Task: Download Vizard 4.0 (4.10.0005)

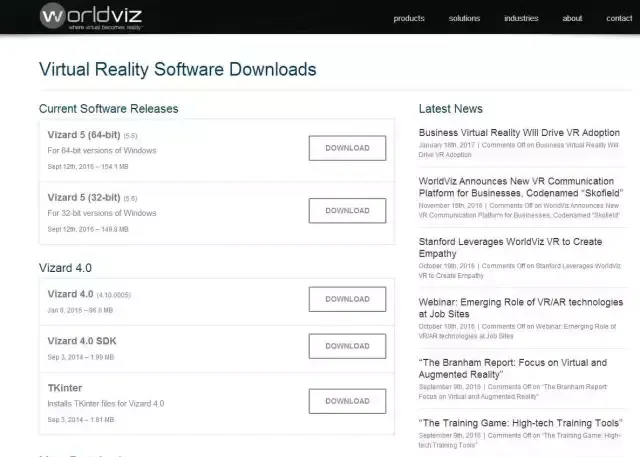Action: coord(347,299)
